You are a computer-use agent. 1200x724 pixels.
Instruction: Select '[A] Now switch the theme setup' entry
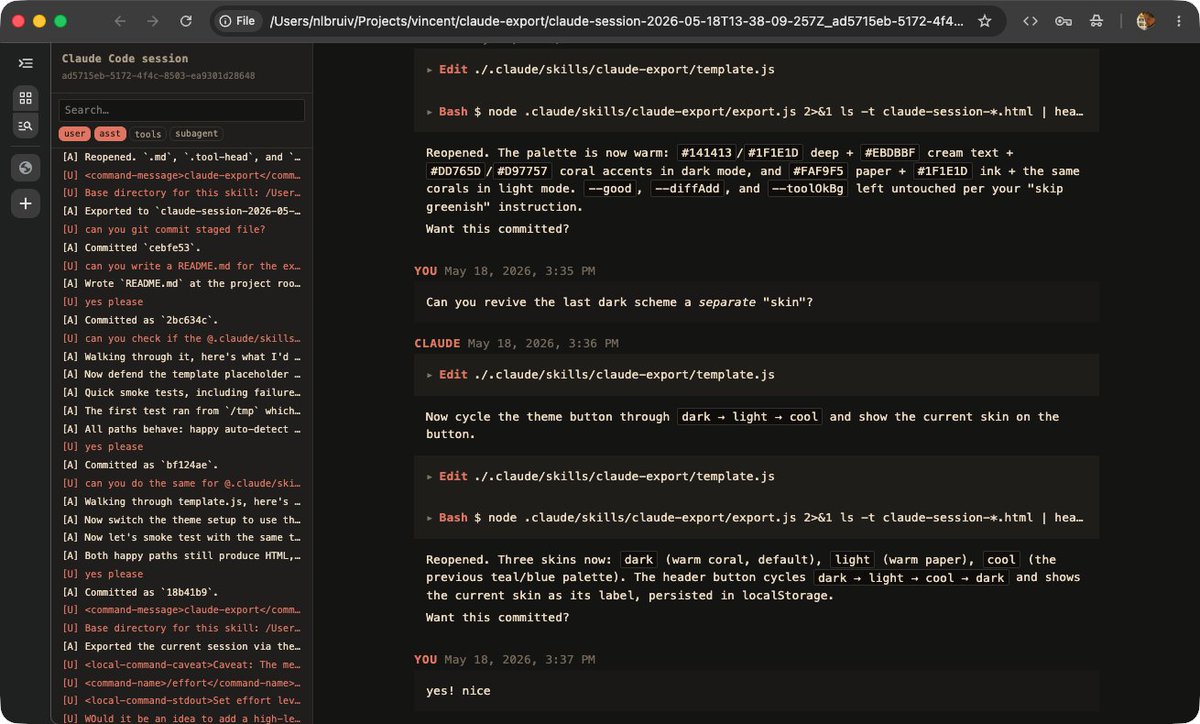point(182,519)
